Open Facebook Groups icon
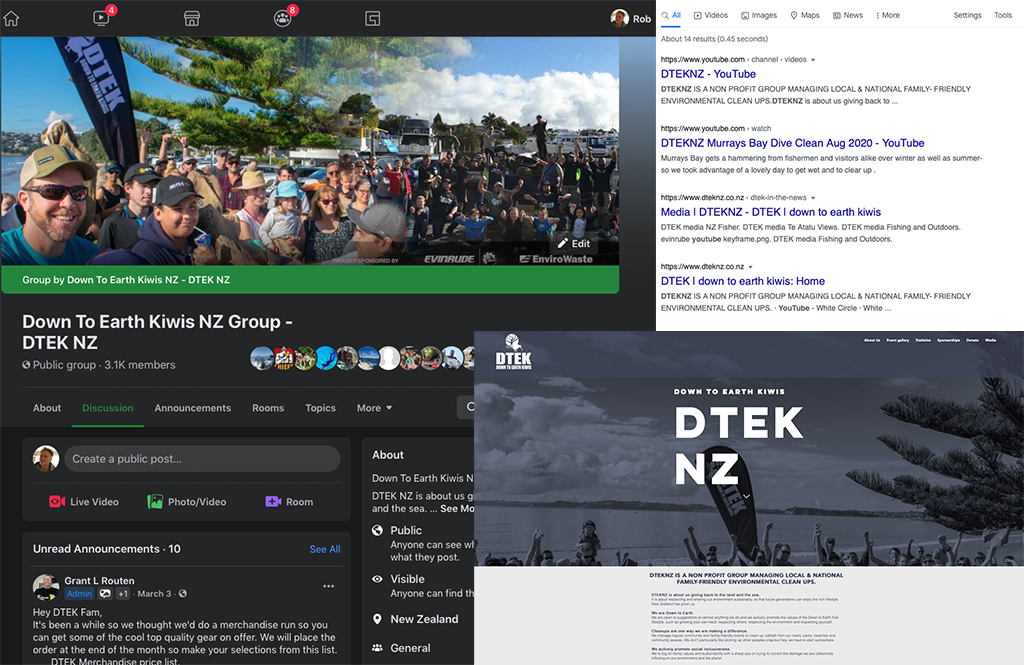This screenshot has width=1024, height=665. point(282,18)
